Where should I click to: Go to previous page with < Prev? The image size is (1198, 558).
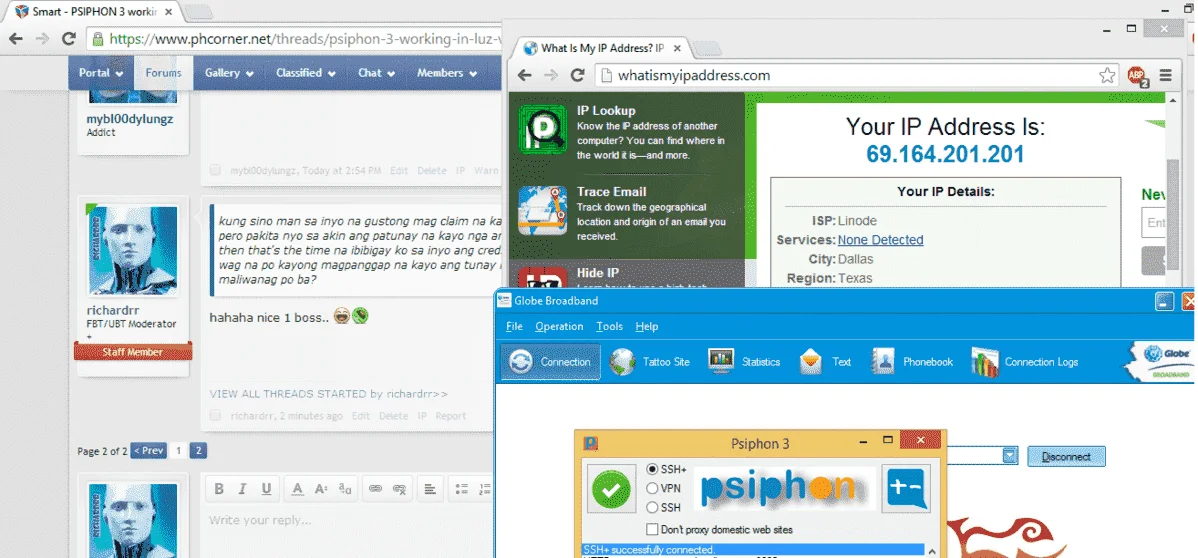(x=148, y=451)
